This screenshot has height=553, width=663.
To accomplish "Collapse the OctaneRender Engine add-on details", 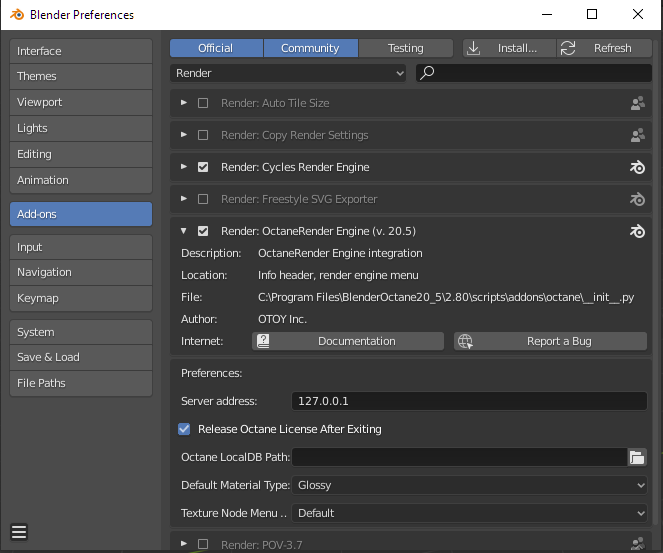I will (184, 231).
